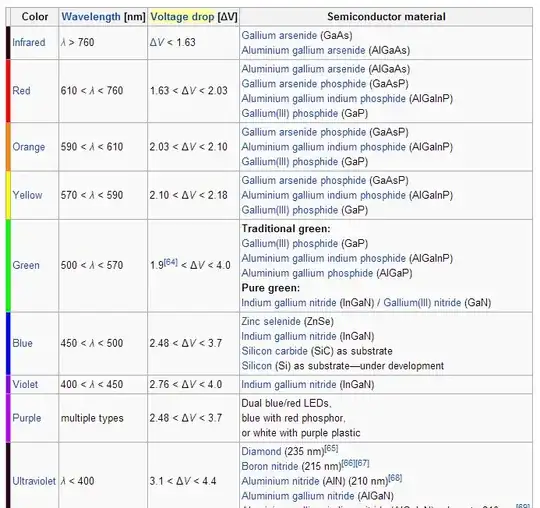540x508 pixels.
Task: Open the Diamond link in Ultraviolet row
Action: click(x=261, y=451)
